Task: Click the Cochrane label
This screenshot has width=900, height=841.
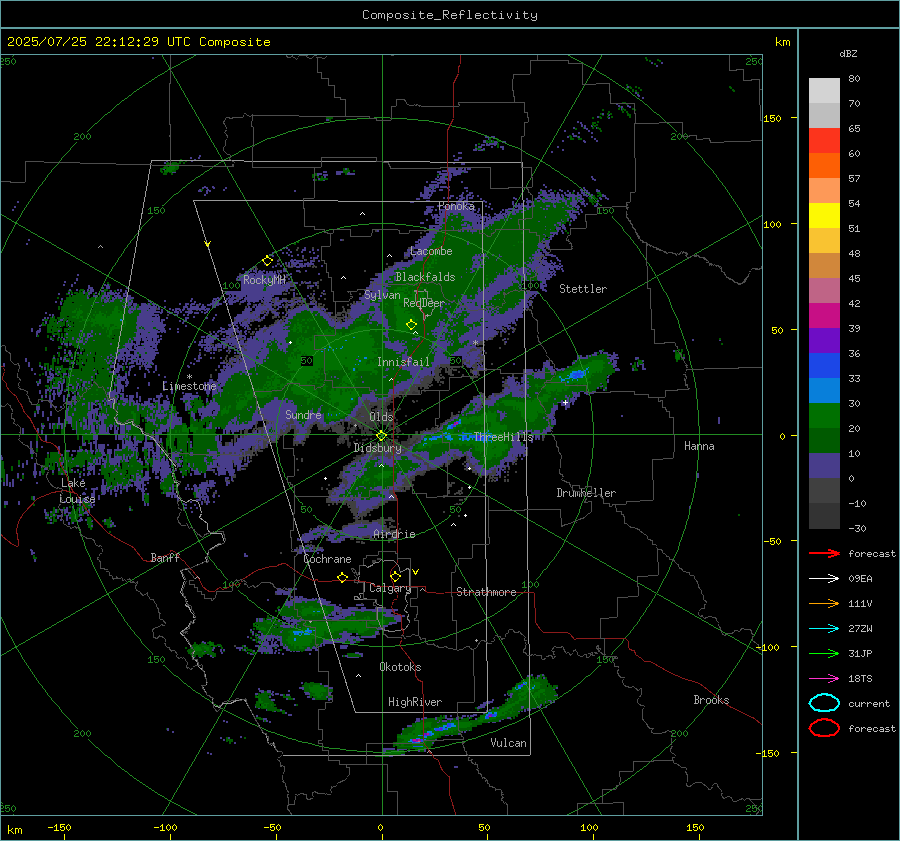Action: coord(327,559)
